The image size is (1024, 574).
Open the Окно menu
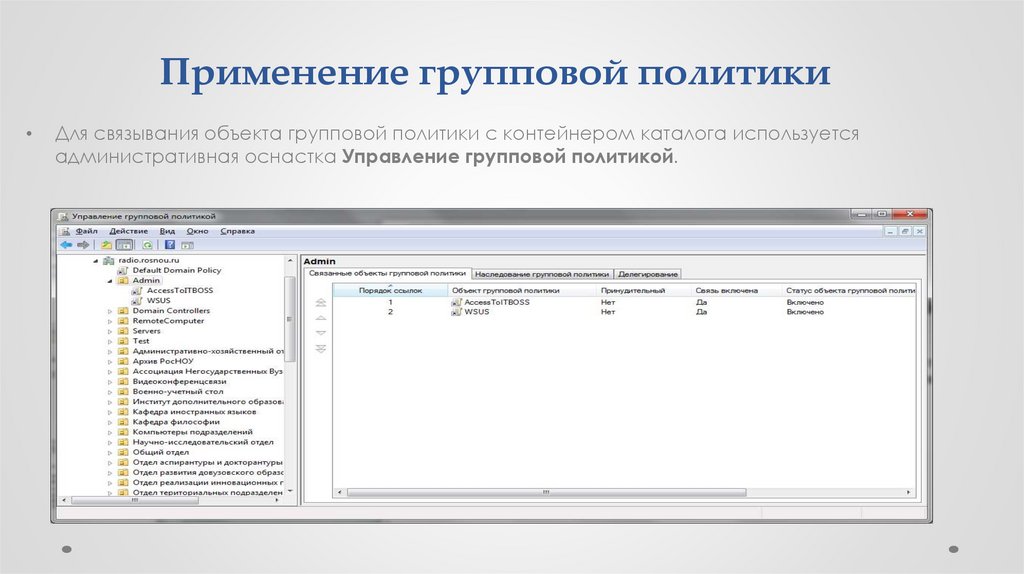click(x=197, y=231)
